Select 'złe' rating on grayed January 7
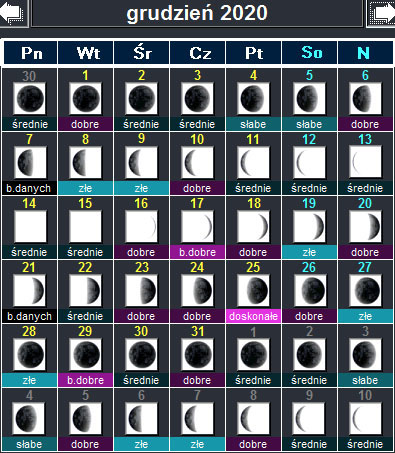Screen dimensions: 395x453 pyautogui.click(x=197, y=444)
